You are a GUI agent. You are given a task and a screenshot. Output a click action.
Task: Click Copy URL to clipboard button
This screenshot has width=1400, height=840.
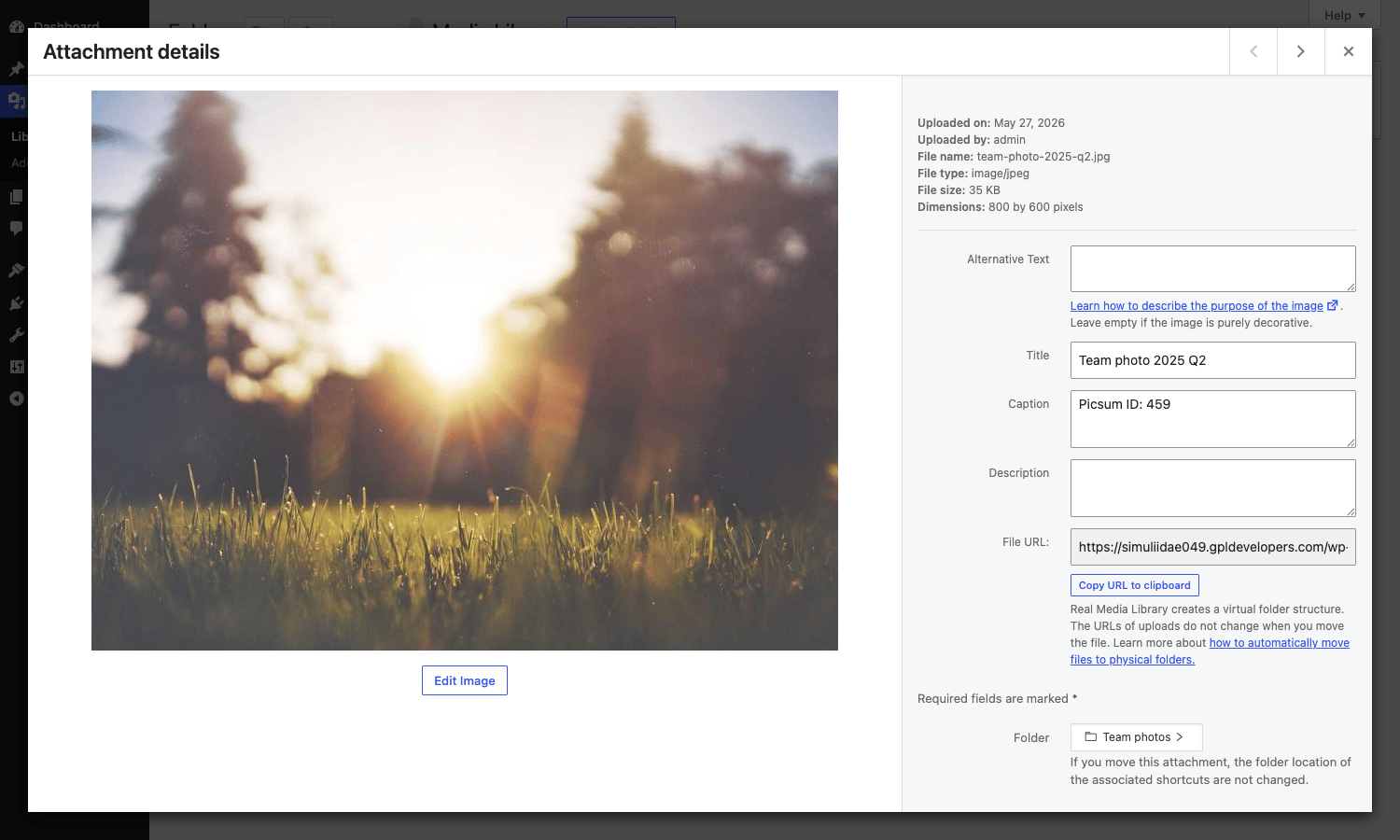1134,585
